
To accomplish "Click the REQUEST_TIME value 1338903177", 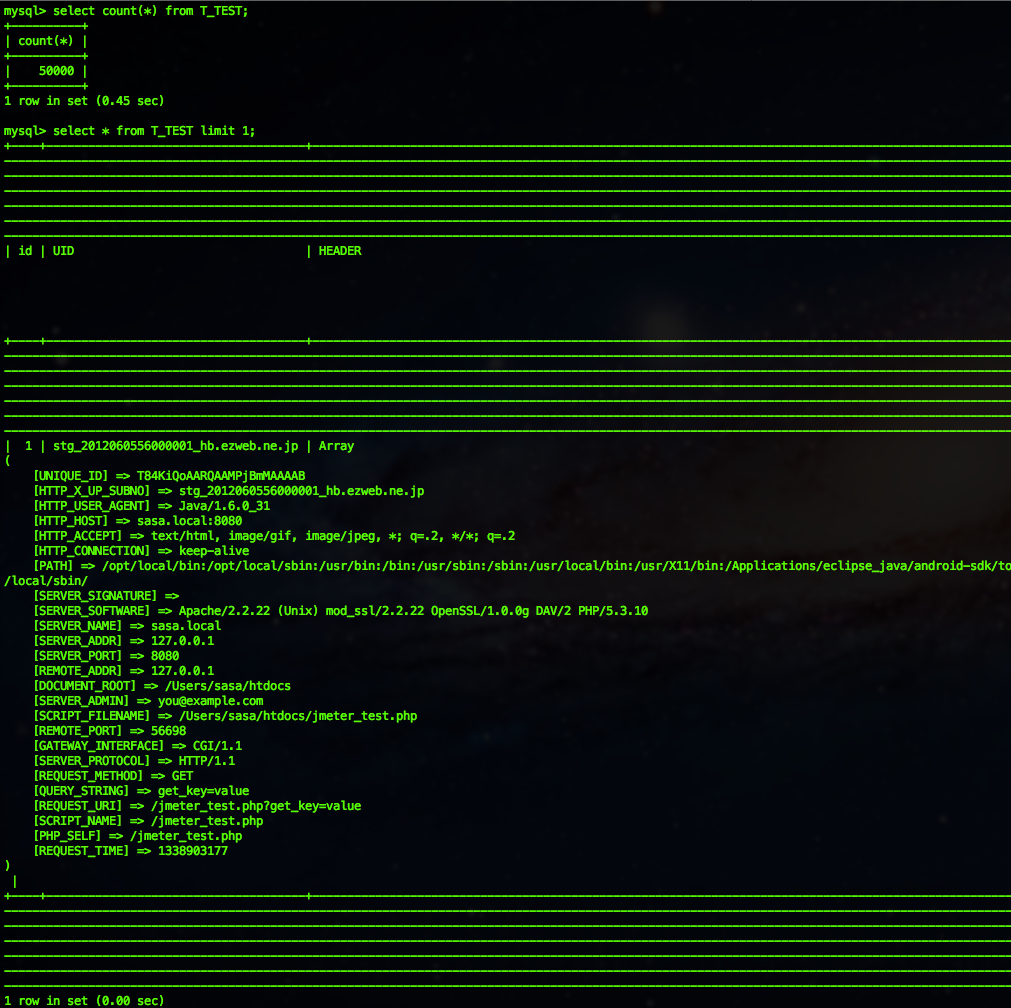I will tap(193, 851).
